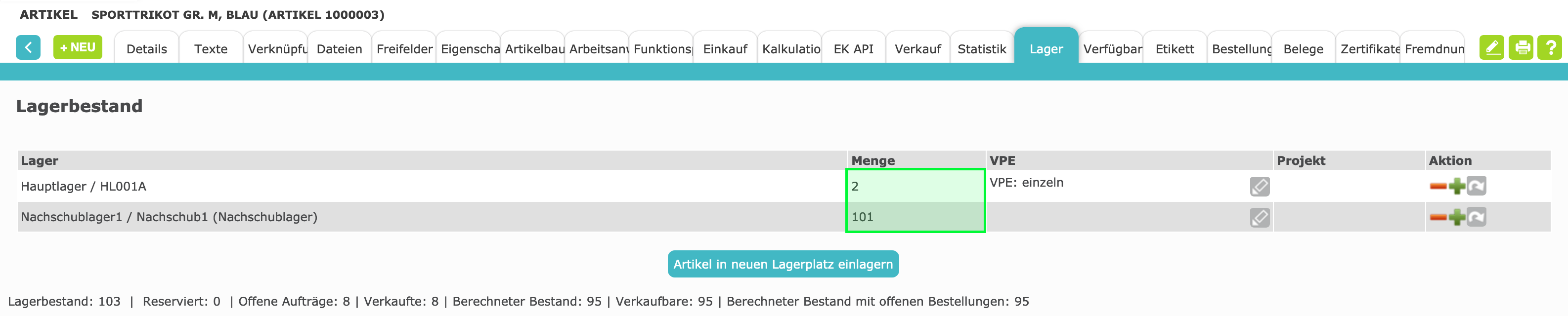This screenshot has width=1568, height=316.
Task: Switch to the Details tab
Action: pyautogui.click(x=147, y=49)
